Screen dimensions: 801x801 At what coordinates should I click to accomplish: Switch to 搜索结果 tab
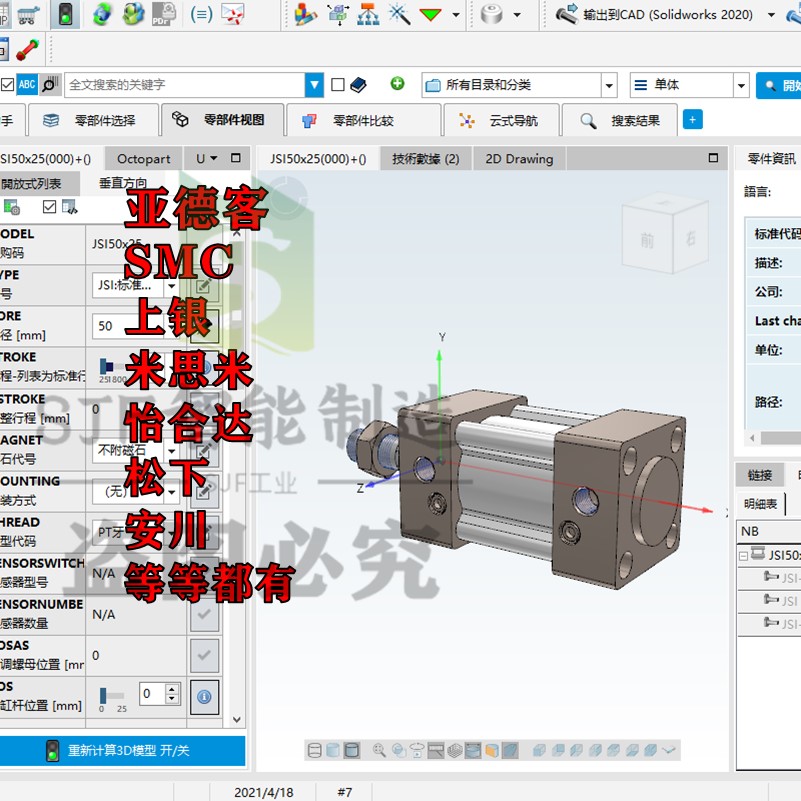(x=620, y=121)
